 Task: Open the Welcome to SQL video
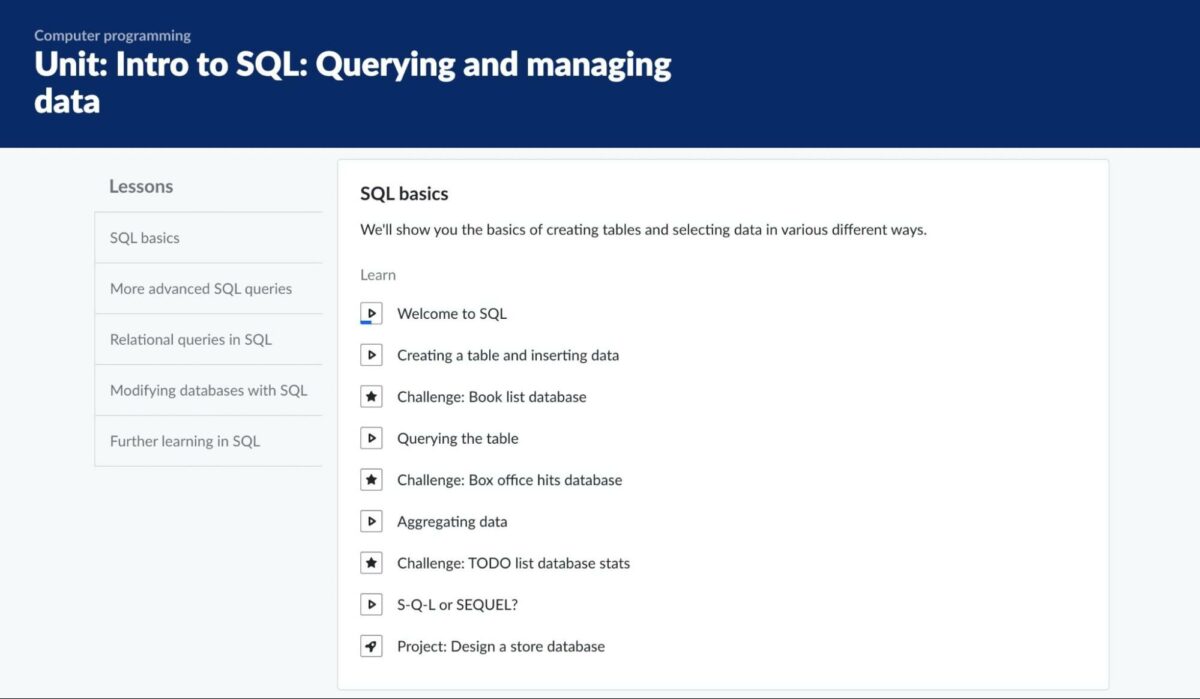452,313
